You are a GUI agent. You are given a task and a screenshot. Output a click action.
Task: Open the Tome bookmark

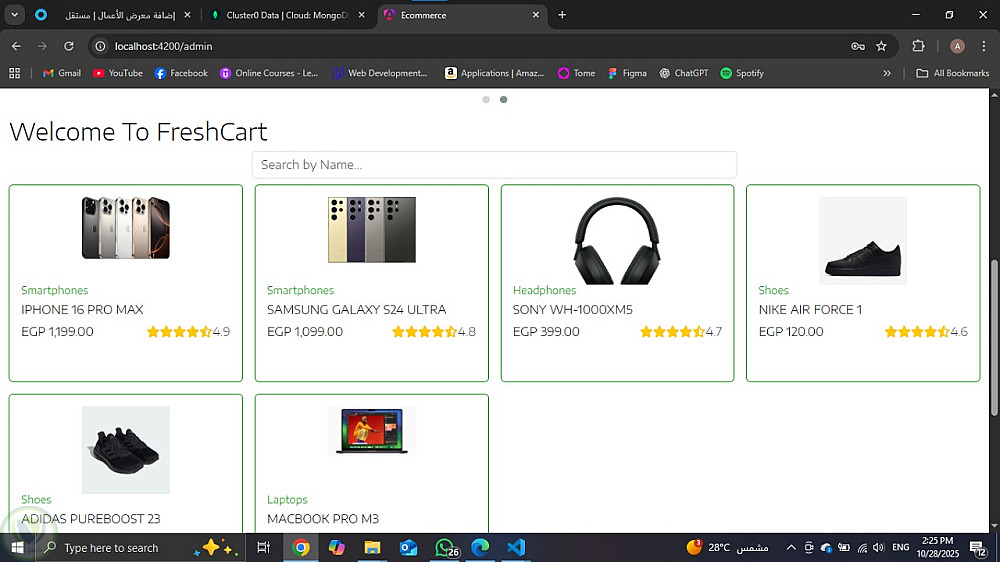tap(577, 73)
